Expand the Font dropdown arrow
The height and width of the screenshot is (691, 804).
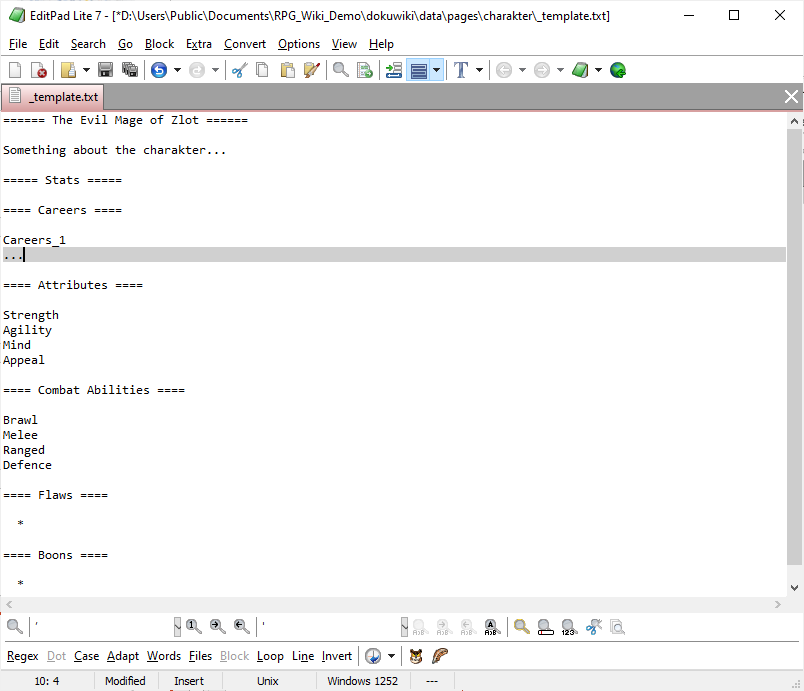[x=479, y=70]
